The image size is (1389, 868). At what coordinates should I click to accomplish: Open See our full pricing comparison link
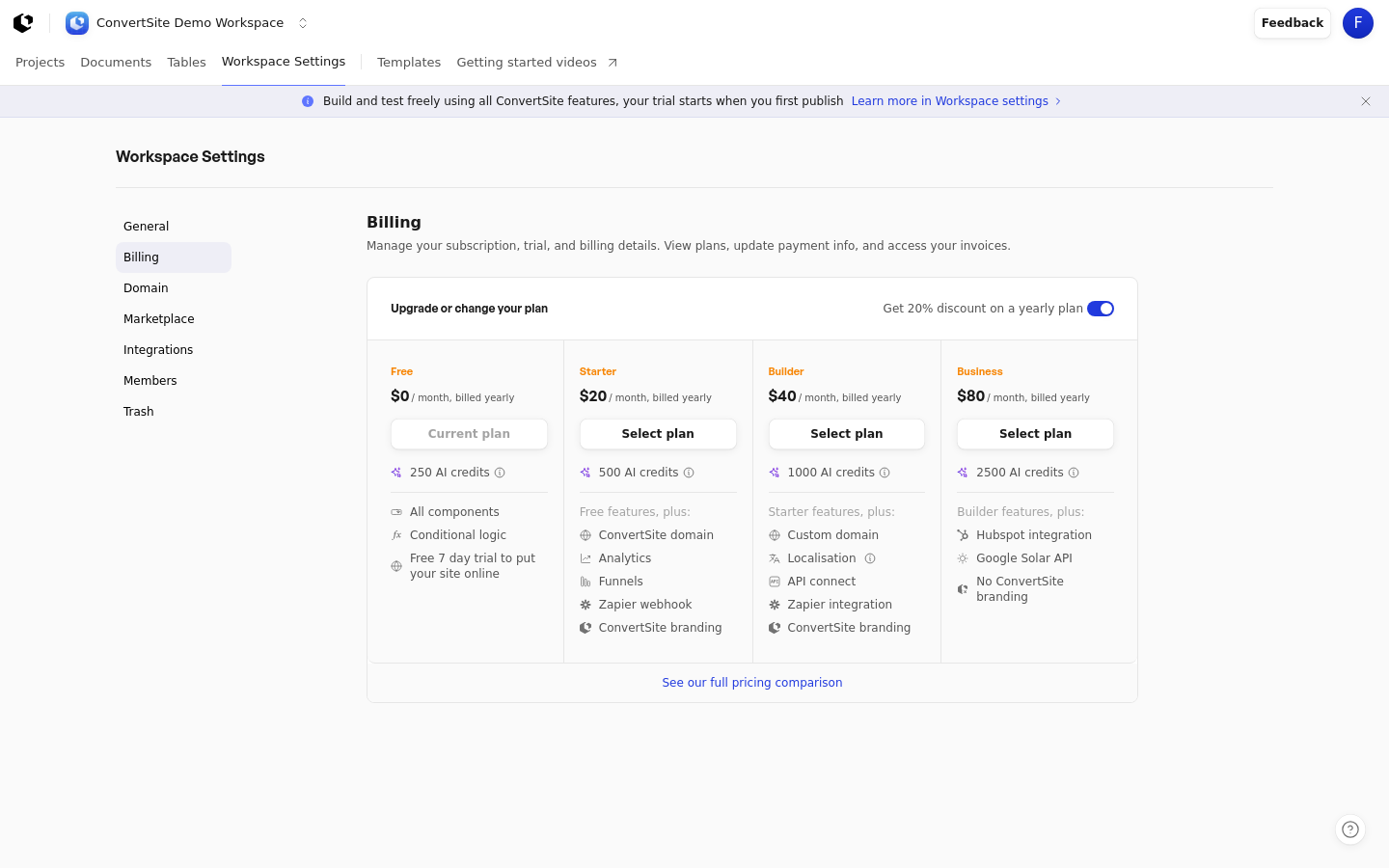752,683
